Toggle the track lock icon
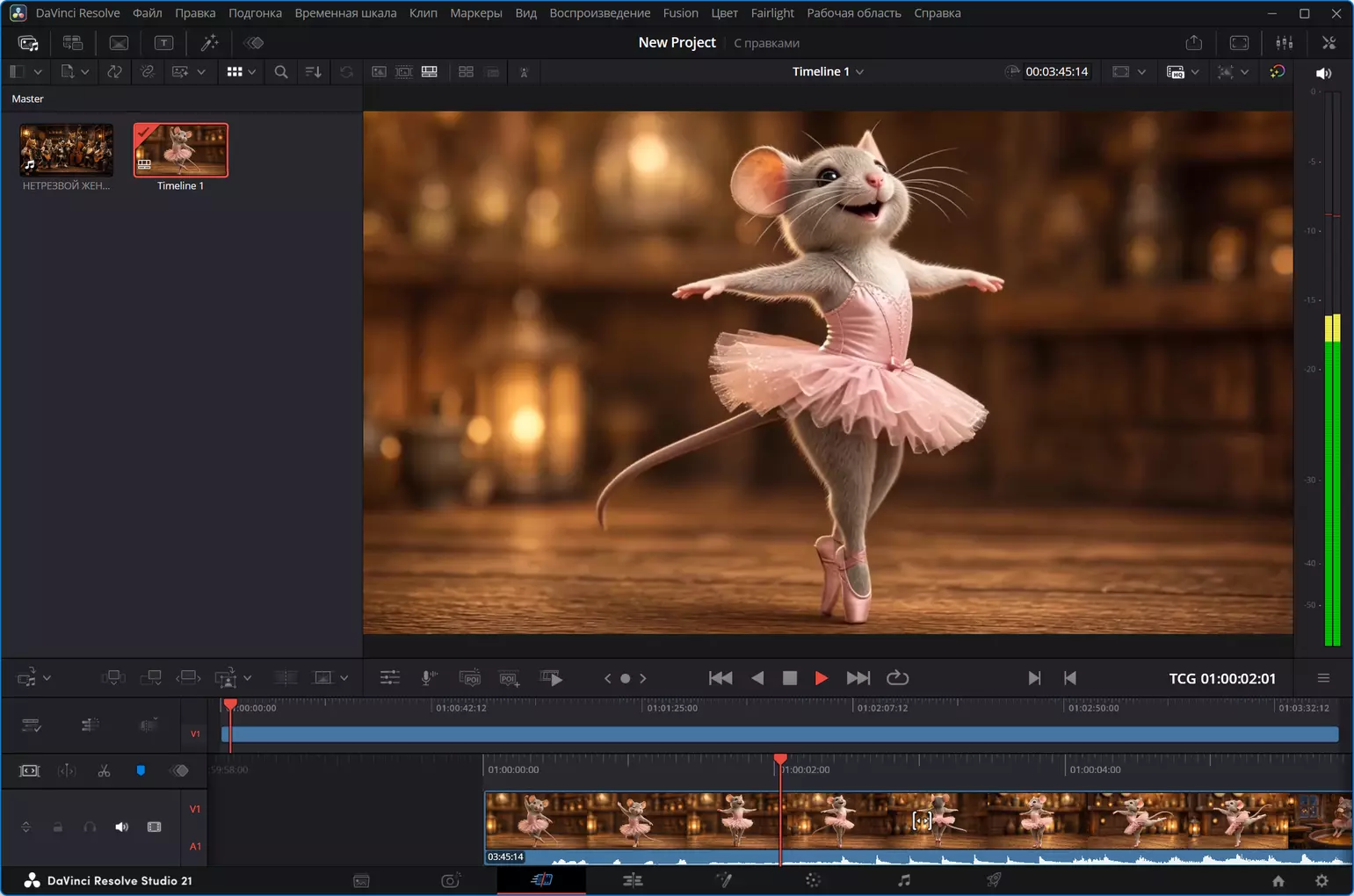Screen dimensions: 1354x896 tap(58, 827)
